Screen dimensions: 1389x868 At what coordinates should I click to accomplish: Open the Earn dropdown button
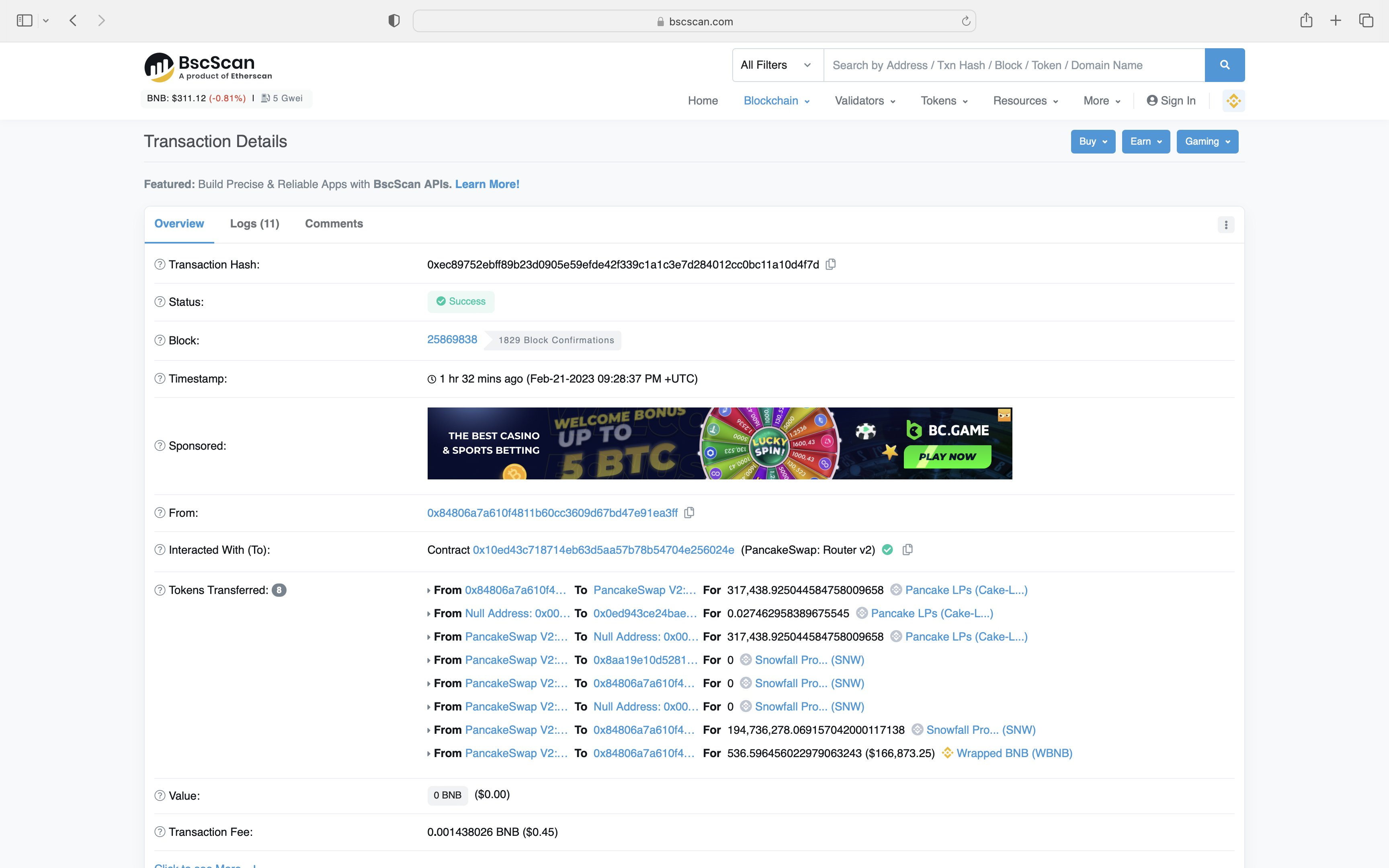[x=1145, y=141]
